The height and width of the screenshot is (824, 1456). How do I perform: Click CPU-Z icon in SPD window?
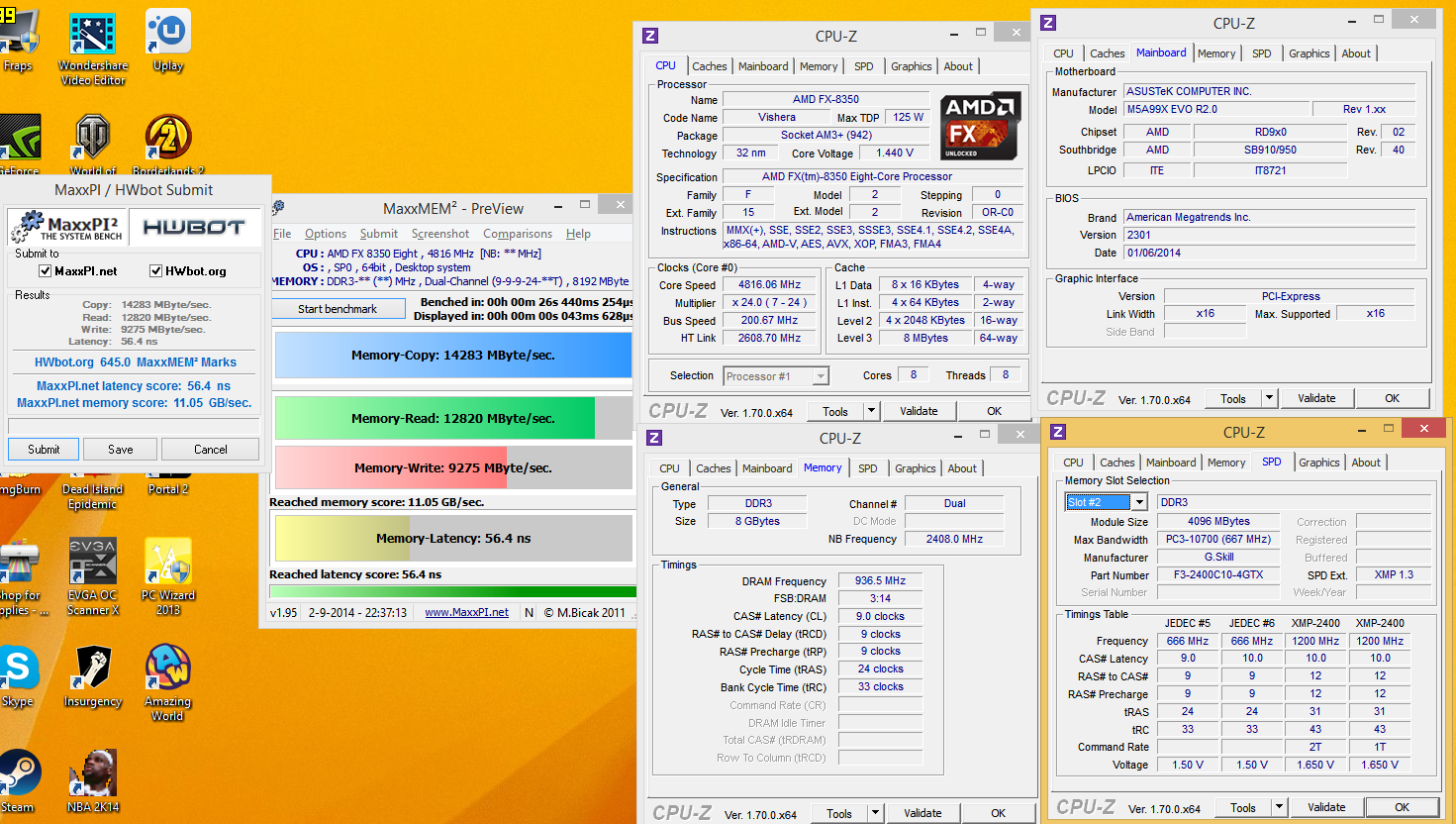tap(1058, 432)
